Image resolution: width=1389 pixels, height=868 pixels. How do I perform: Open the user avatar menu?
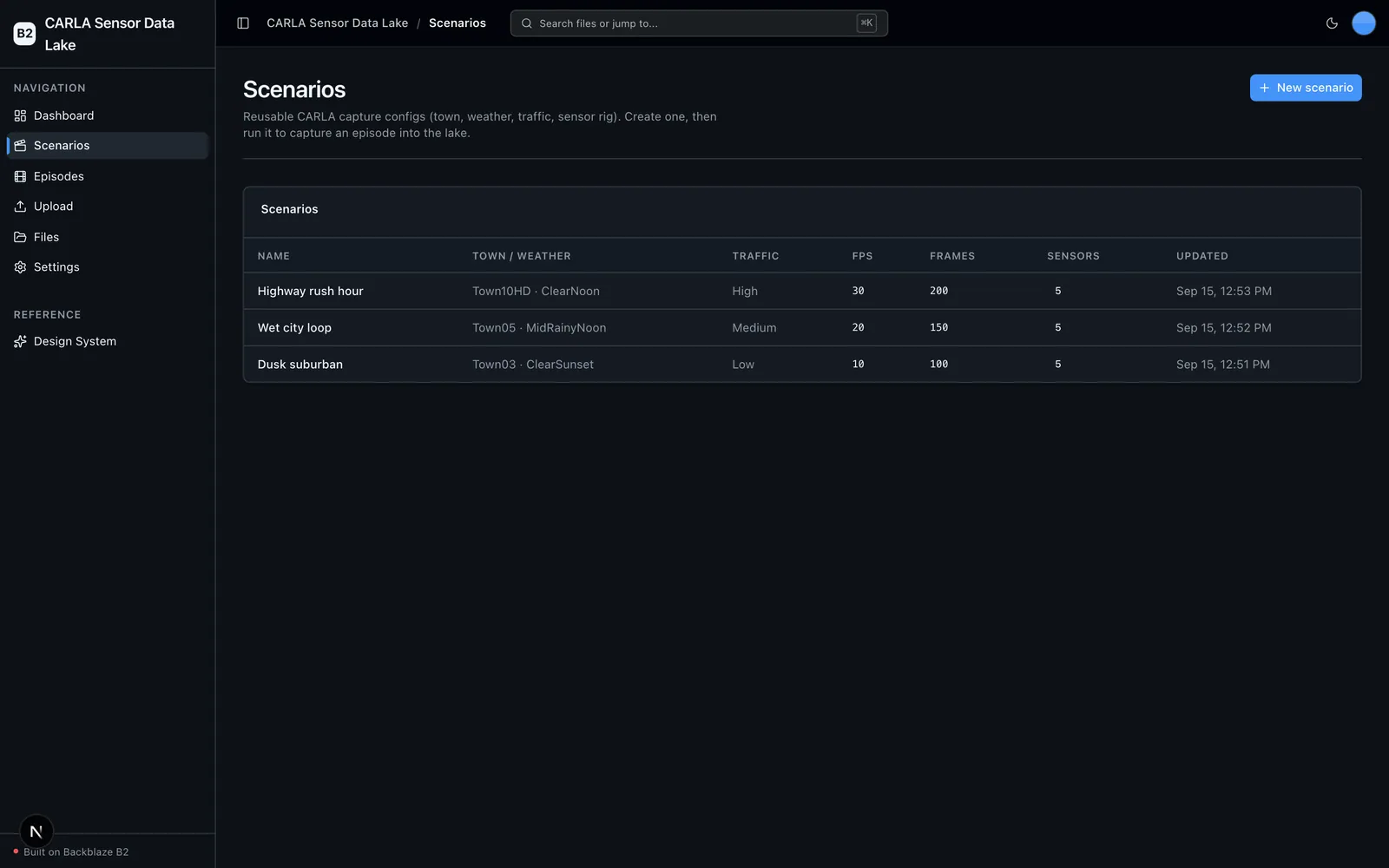point(1364,23)
